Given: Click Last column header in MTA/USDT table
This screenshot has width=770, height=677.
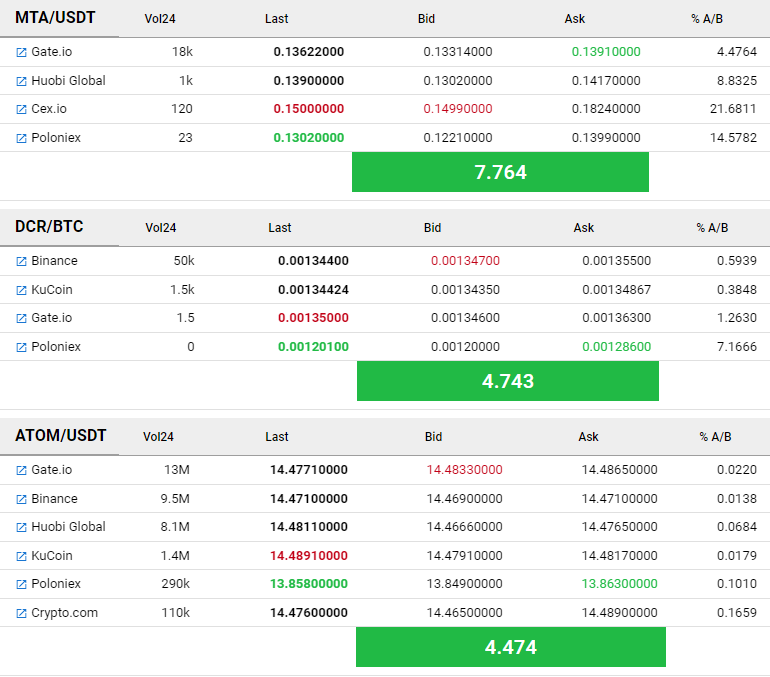Looking at the screenshot, I should (276, 19).
